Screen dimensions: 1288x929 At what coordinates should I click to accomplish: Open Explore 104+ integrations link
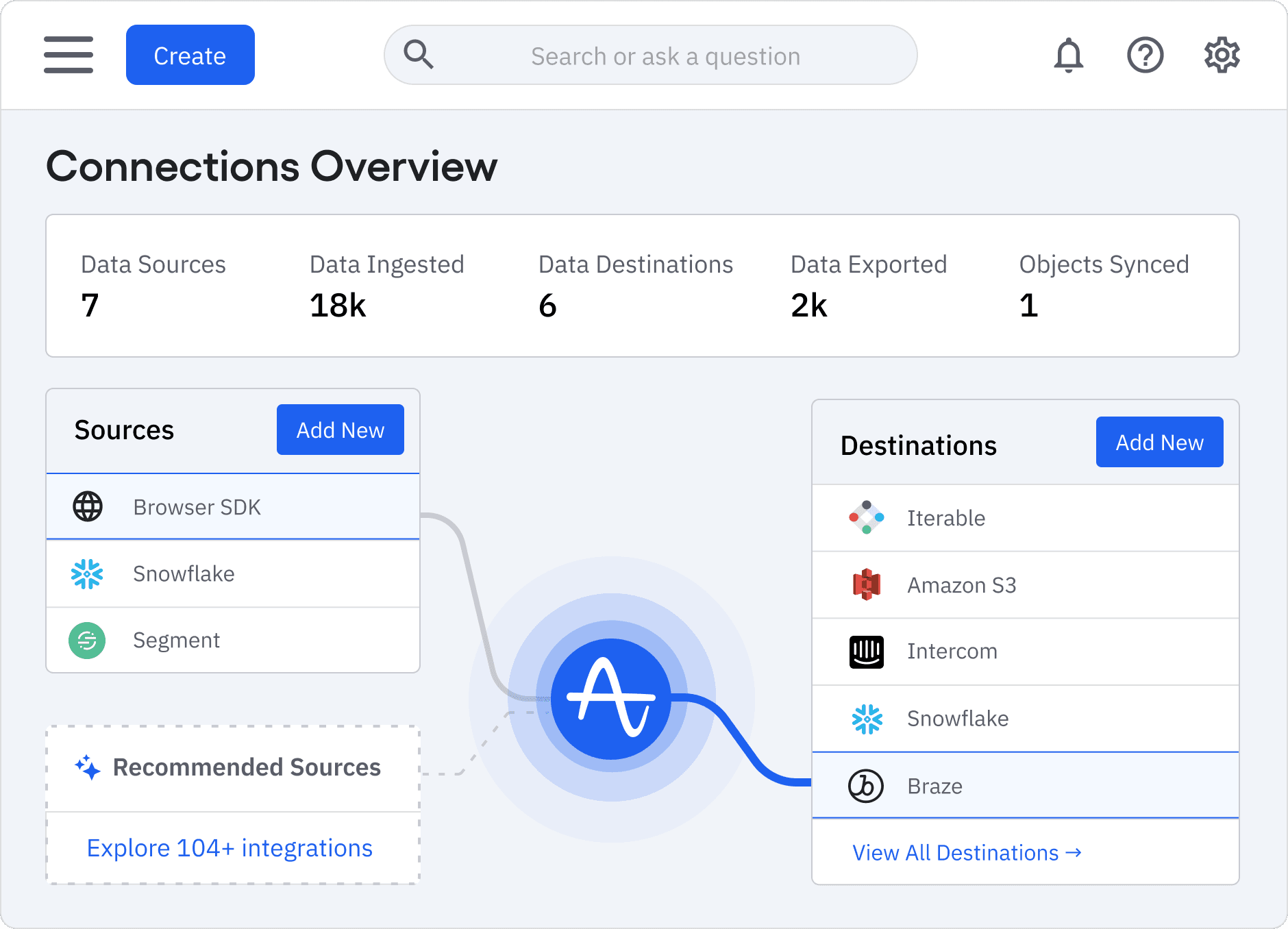(230, 848)
